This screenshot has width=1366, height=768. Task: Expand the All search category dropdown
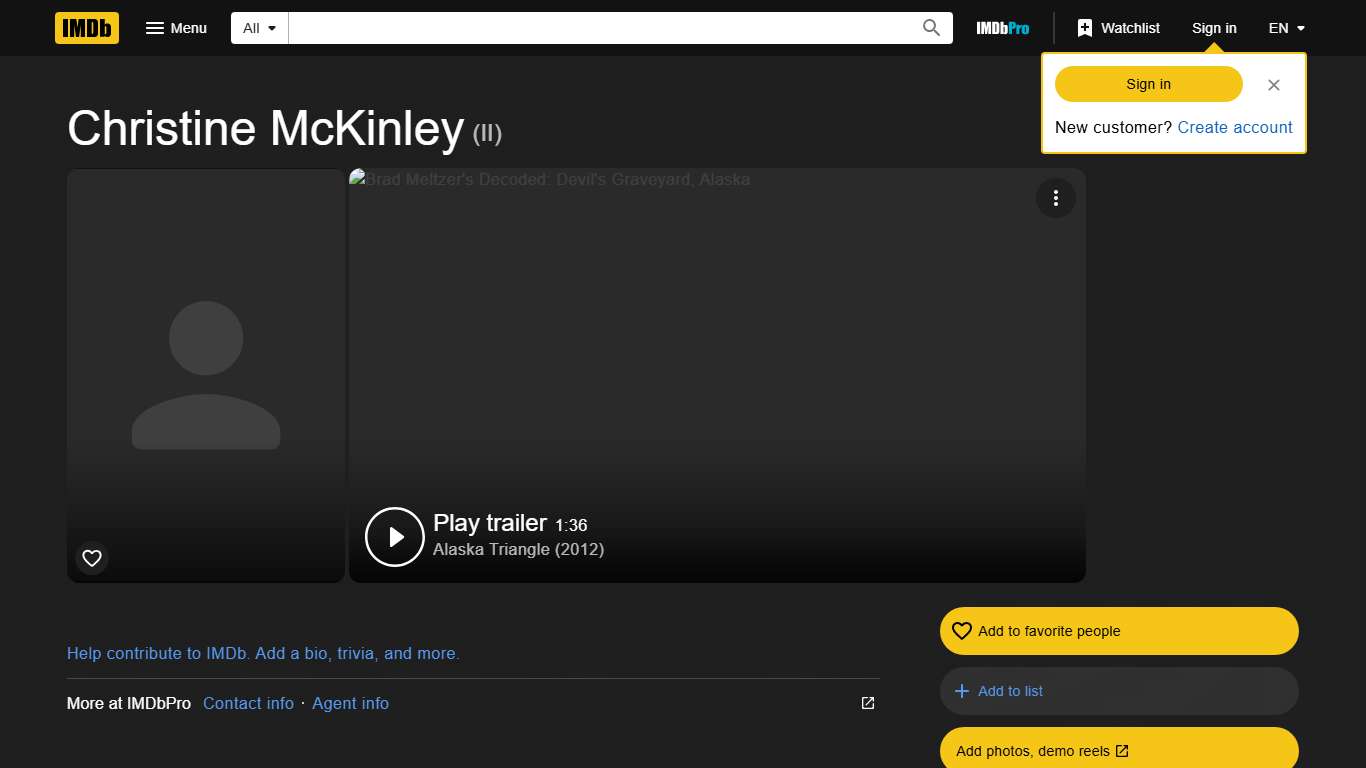(x=258, y=28)
